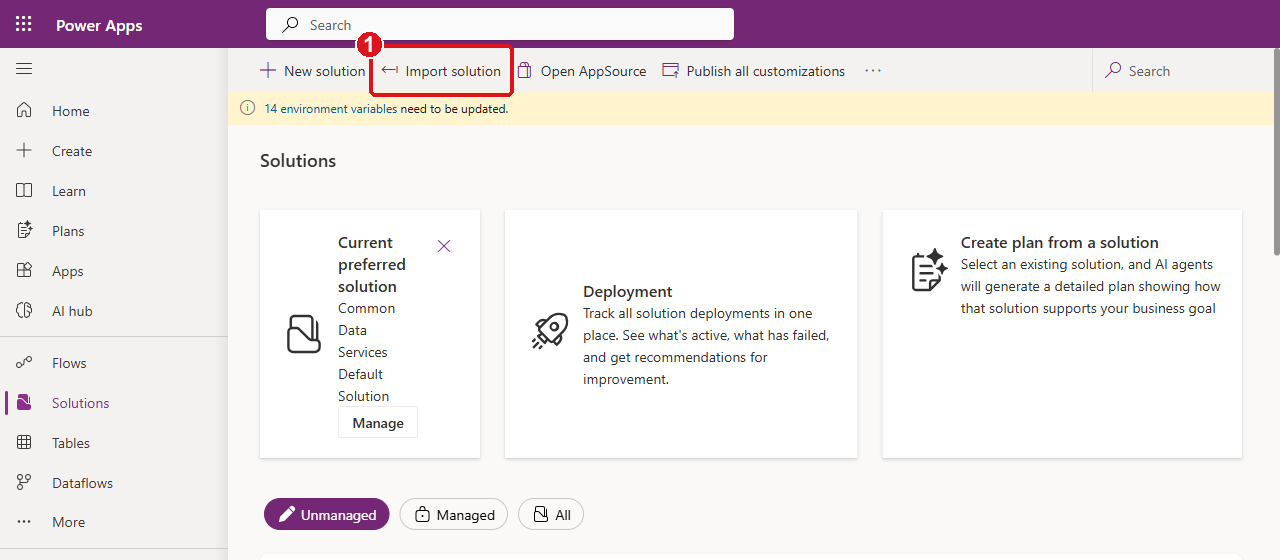Select the Unmanaged filter pill

click(327, 515)
